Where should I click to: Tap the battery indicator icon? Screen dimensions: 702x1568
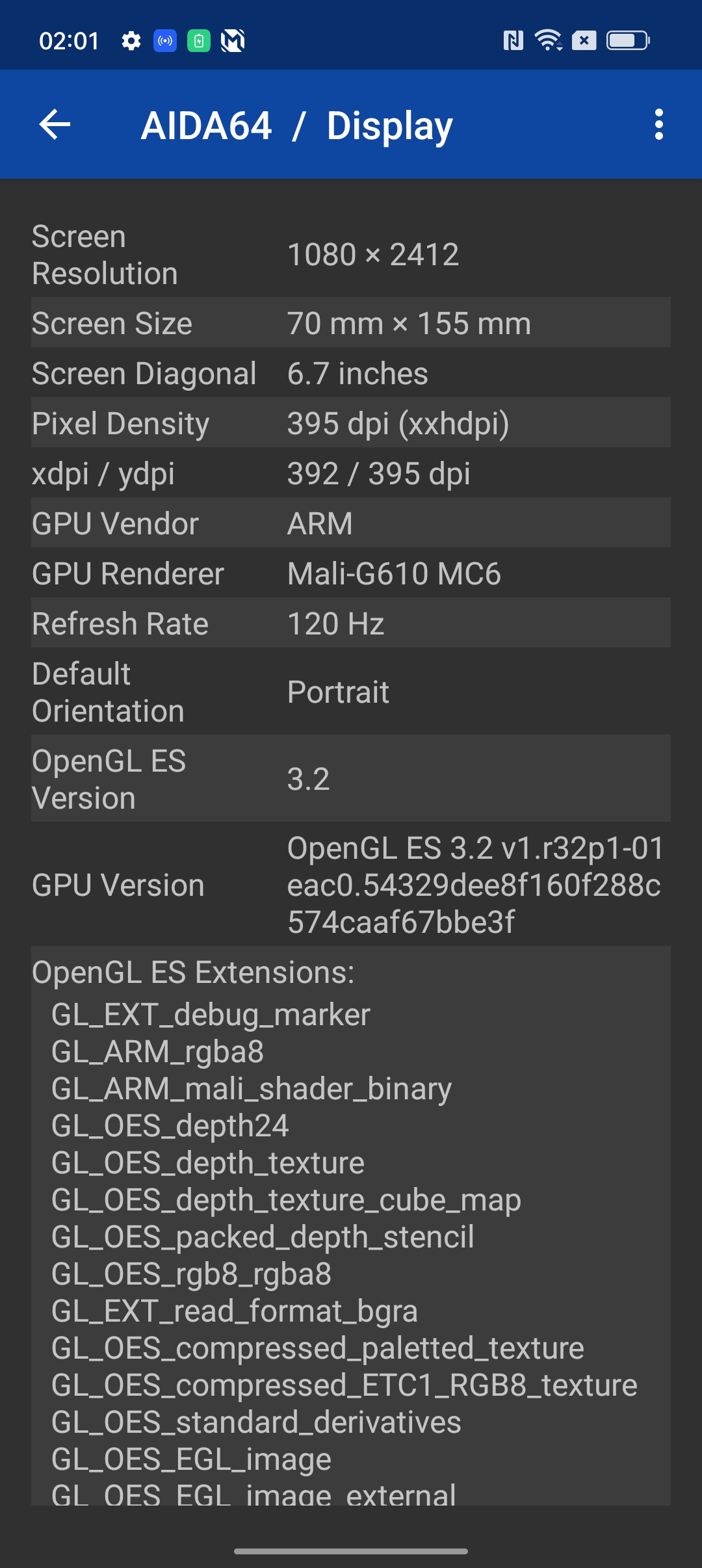tap(627, 41)
